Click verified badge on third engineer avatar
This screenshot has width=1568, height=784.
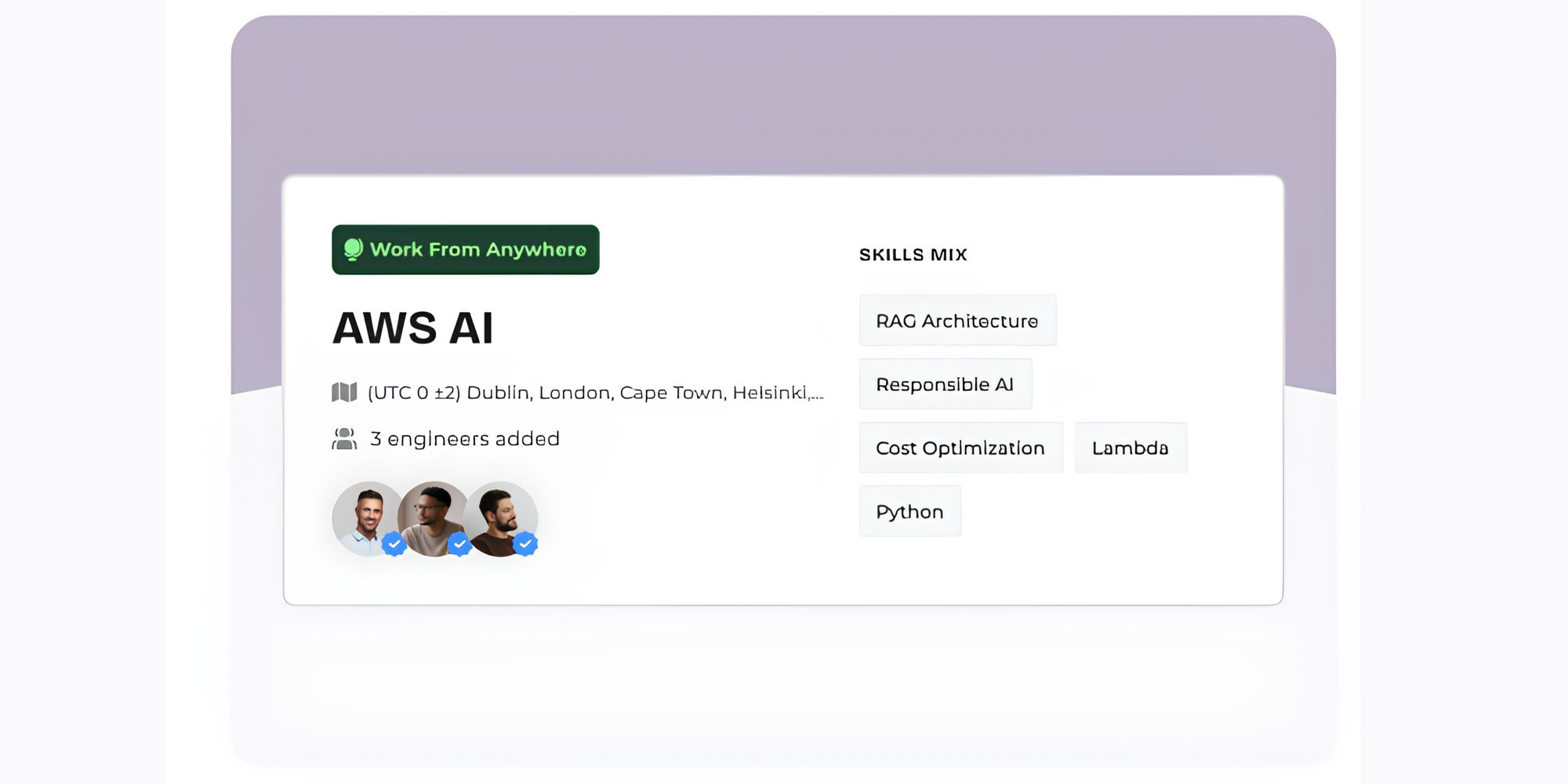525,543
